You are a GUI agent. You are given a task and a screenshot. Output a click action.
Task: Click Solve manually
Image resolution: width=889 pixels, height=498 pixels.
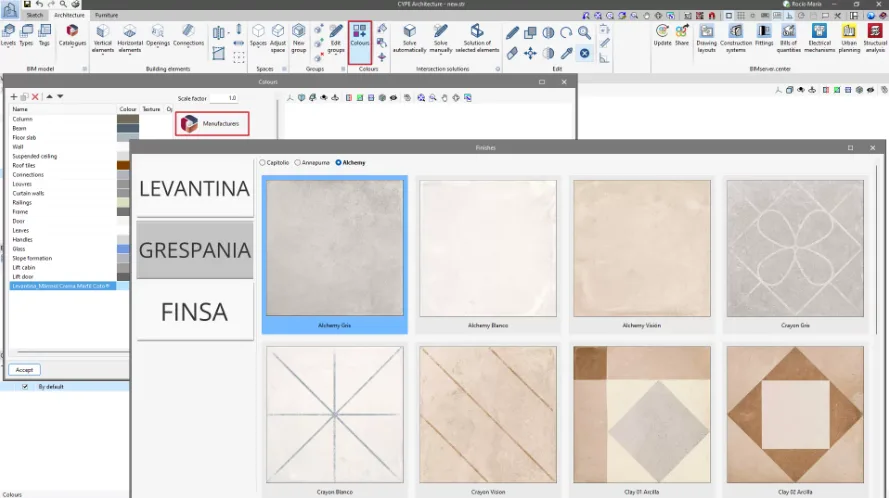tap(441, 39)
